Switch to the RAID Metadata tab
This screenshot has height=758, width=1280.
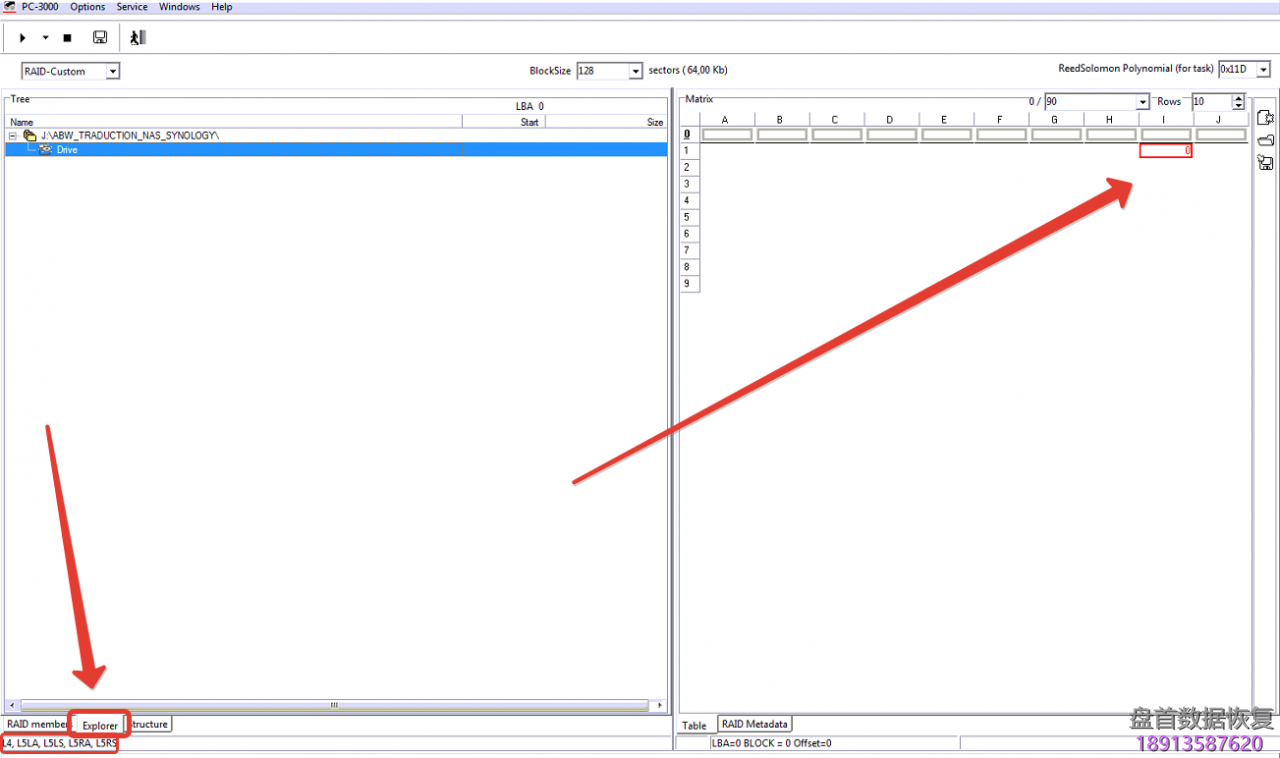pyautogui.click(x=755, y=724)
